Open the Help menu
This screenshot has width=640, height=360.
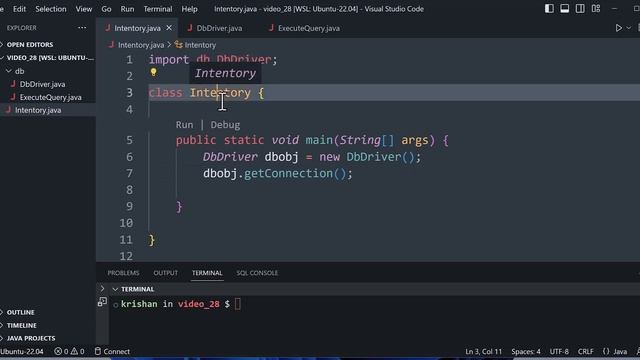(x=189, y=9)
